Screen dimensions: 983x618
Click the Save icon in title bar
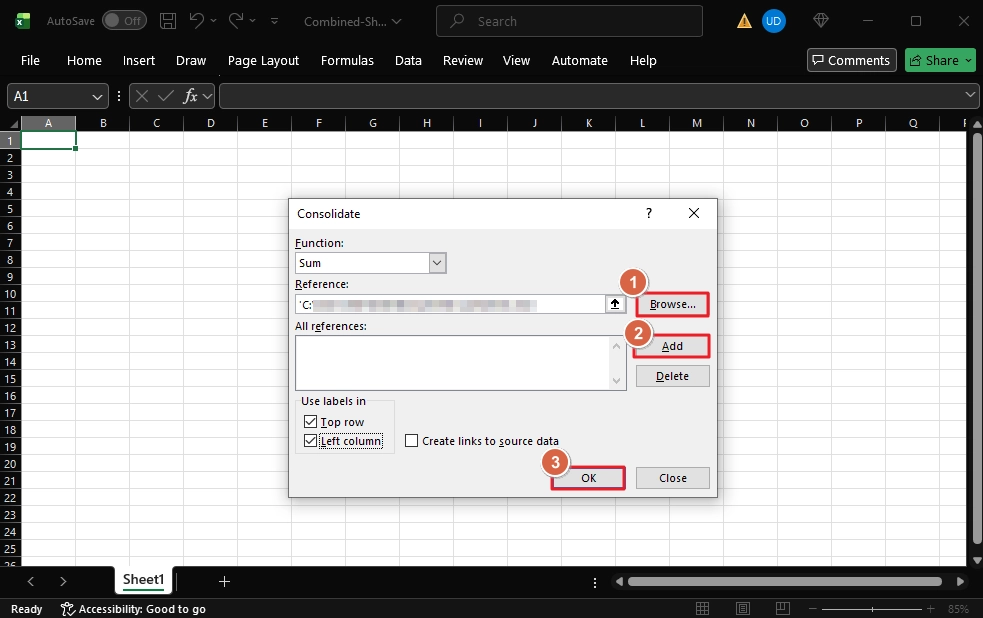(168, 21)
